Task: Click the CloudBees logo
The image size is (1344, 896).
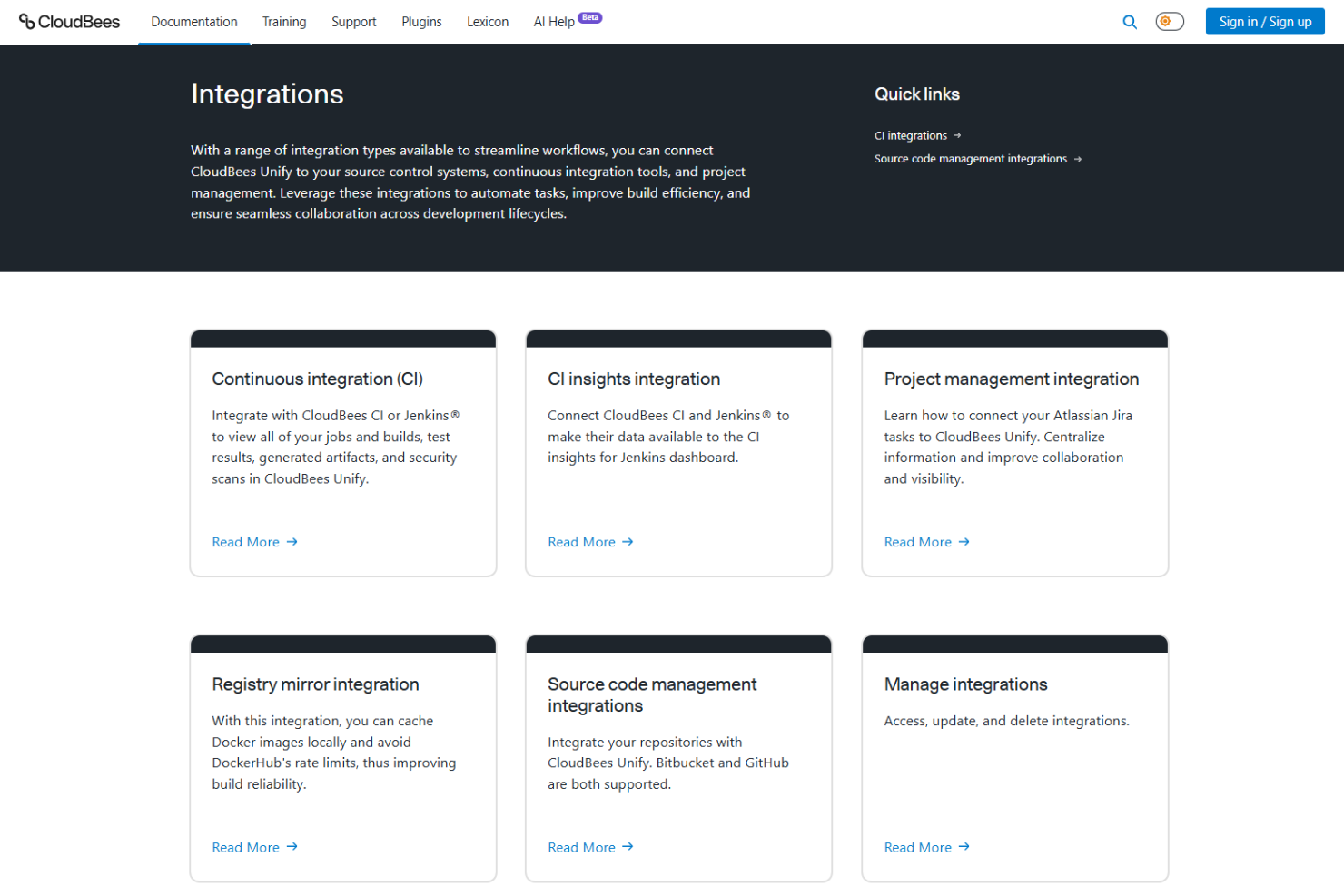Action: point(69,21)
